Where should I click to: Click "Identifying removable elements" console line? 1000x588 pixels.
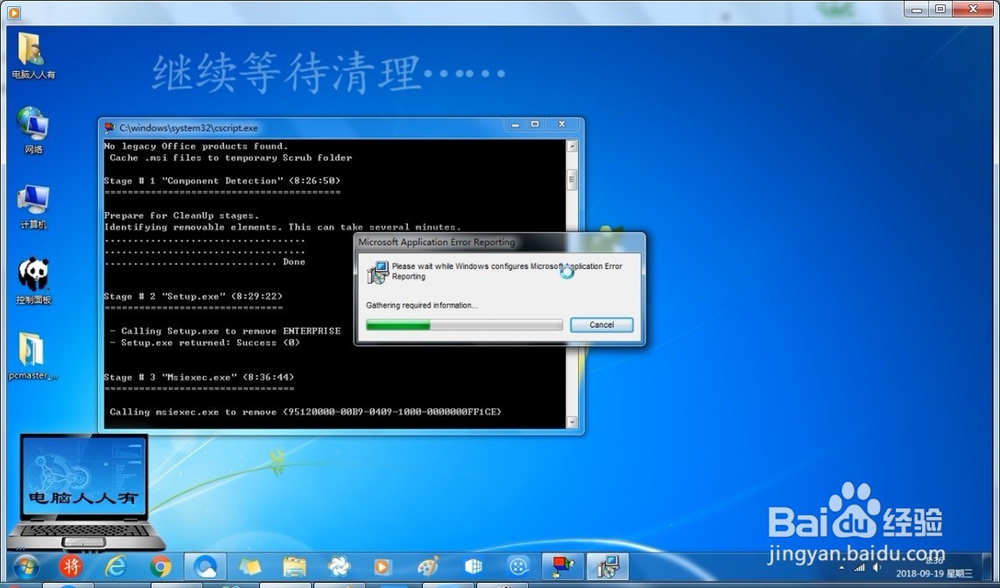click(282, 227)
